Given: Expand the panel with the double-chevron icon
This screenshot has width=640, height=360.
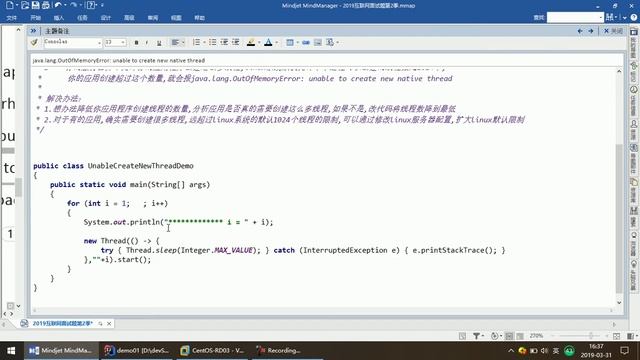Looking at the screenshot, I should (33, 31).
